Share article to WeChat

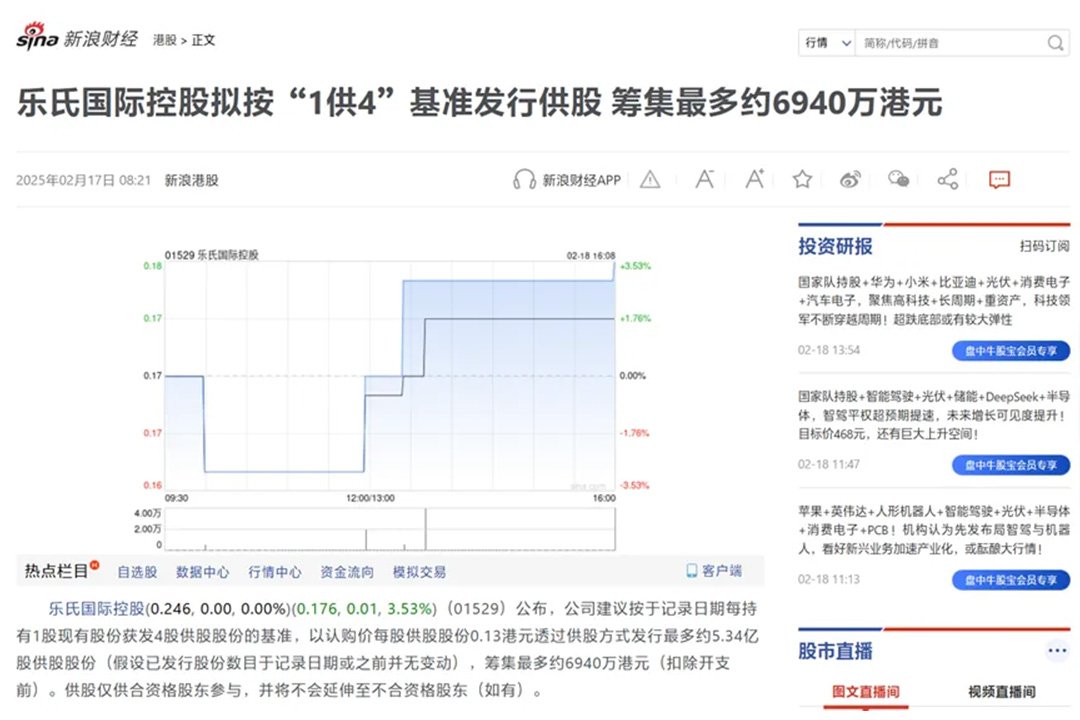pyautogui.click(x=899, y=180)
